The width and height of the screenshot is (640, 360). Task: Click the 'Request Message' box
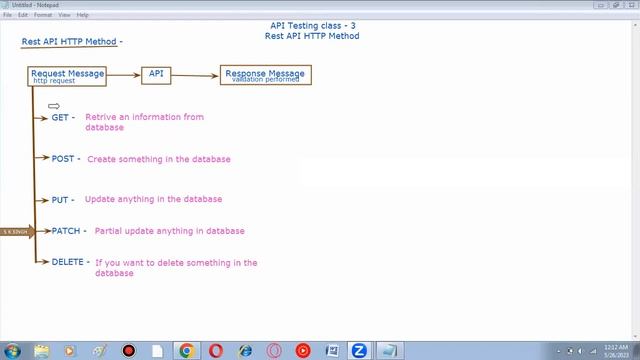click(67, 76)
